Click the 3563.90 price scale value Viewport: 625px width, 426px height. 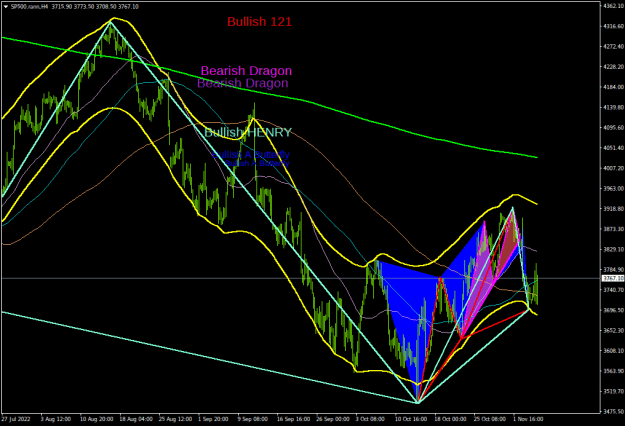[x=613, y=371]
